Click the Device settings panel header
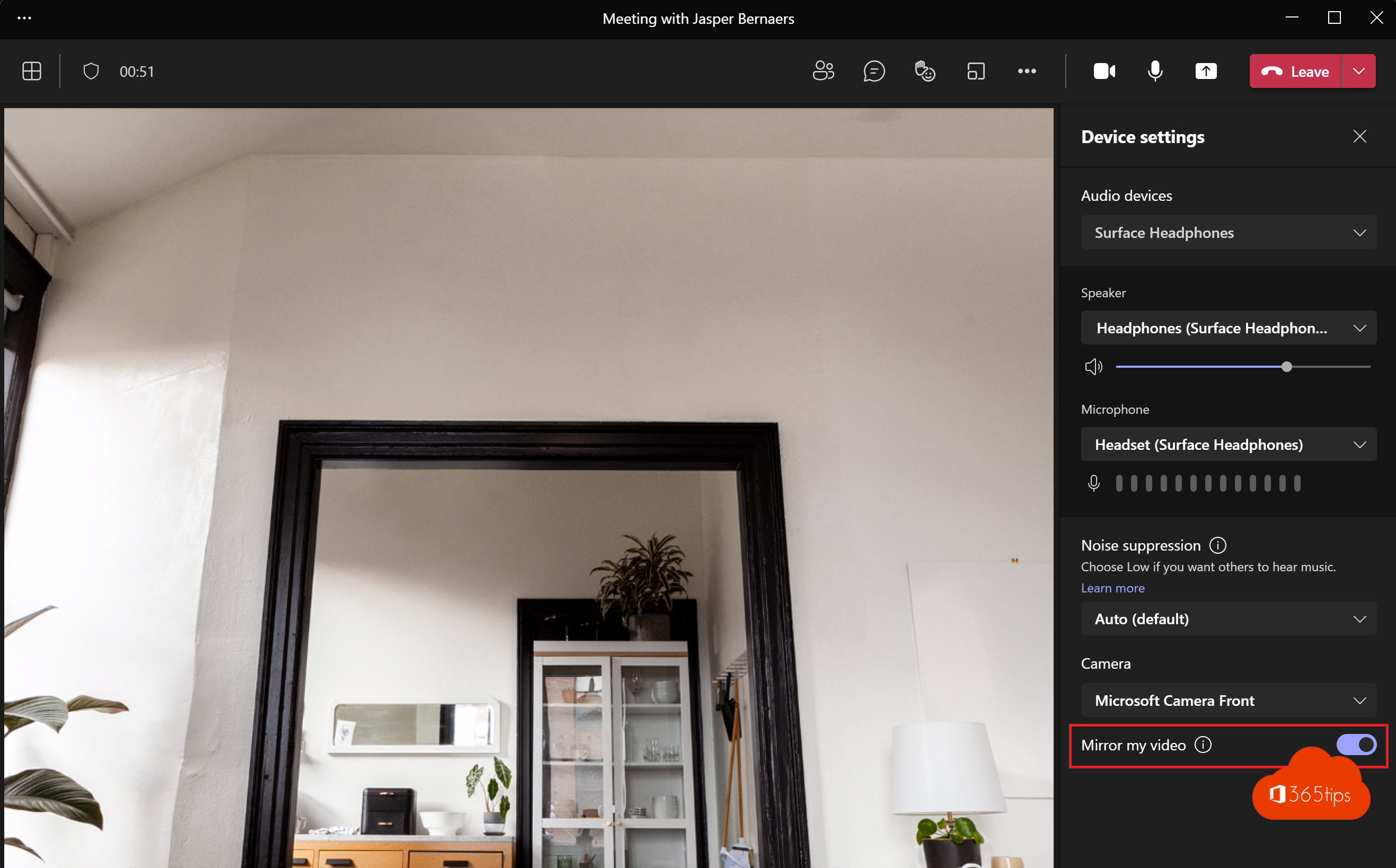1396x868 pixels. [x=1143, y=136]
